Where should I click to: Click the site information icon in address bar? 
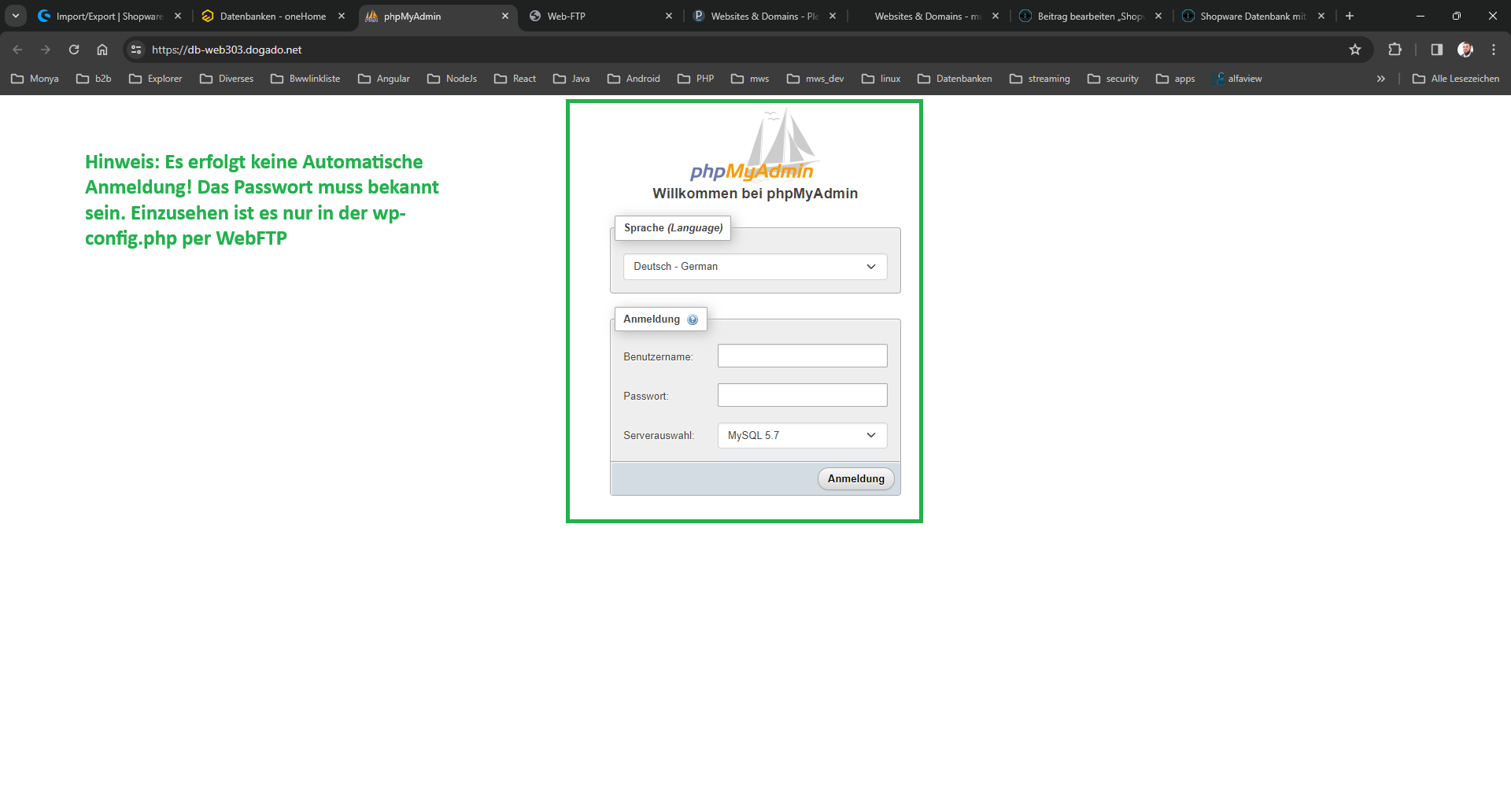pyautogui.click(x=136, y=50)
